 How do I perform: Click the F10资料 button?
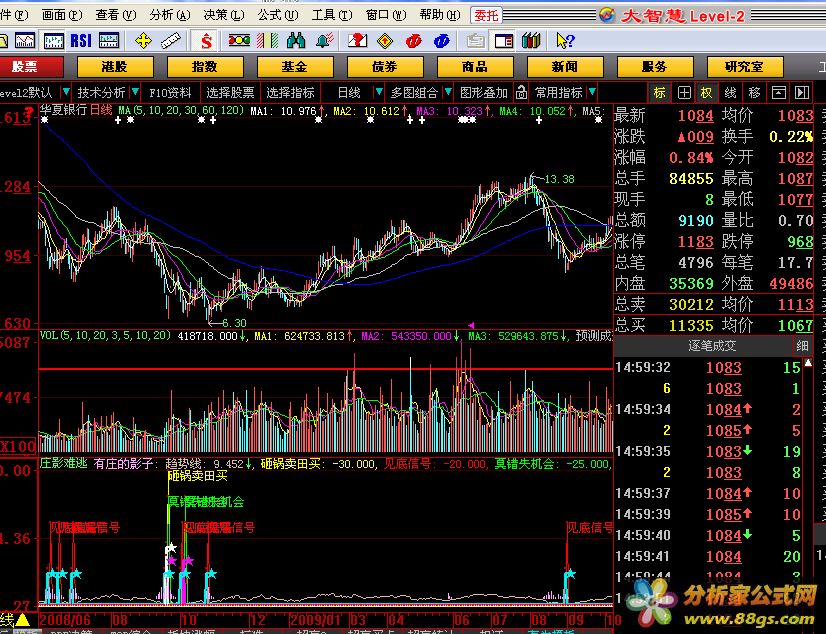click(x=170, y=93)
